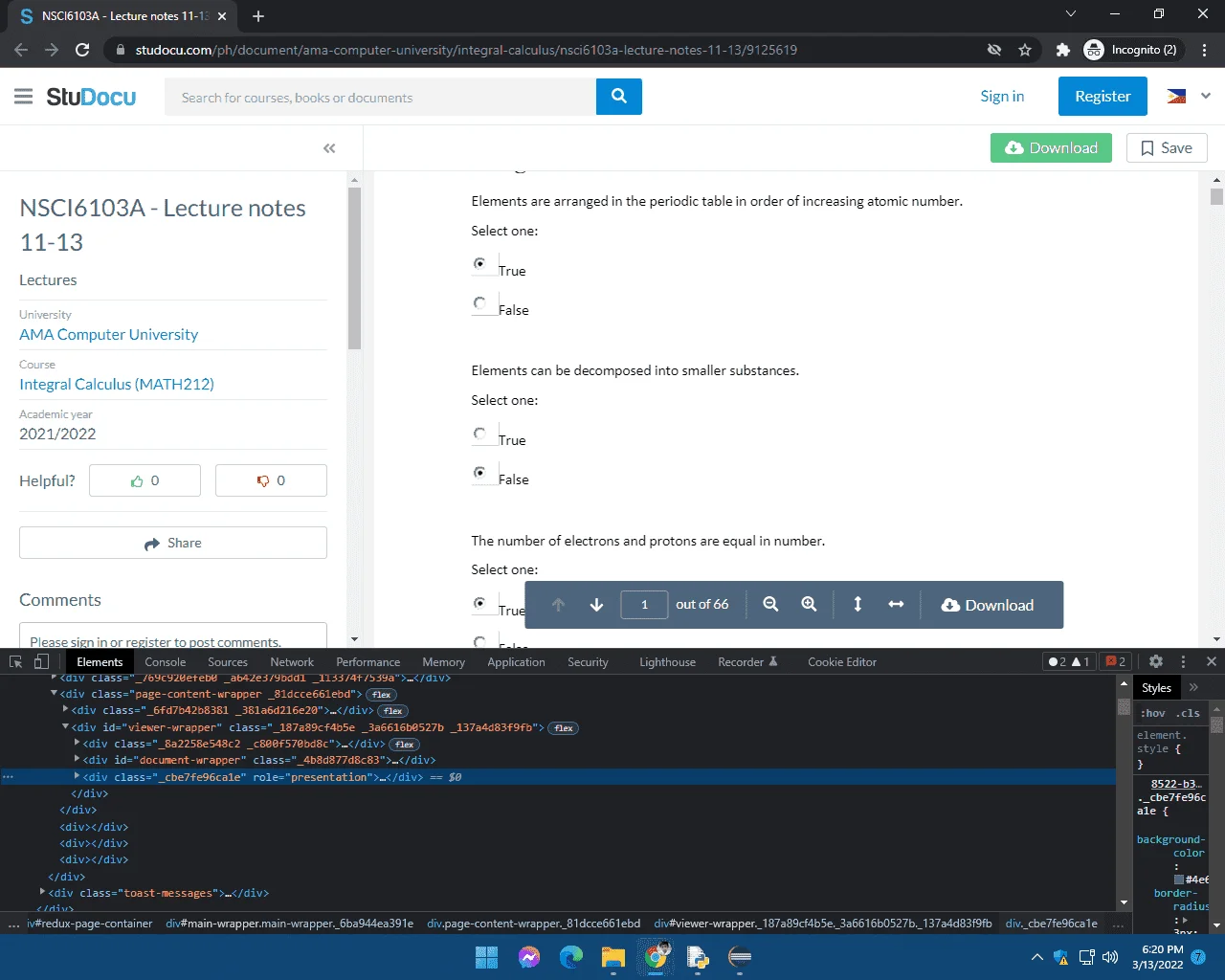Show hidden system tray icons
Screen dimensions: 1225x980
1036,957
